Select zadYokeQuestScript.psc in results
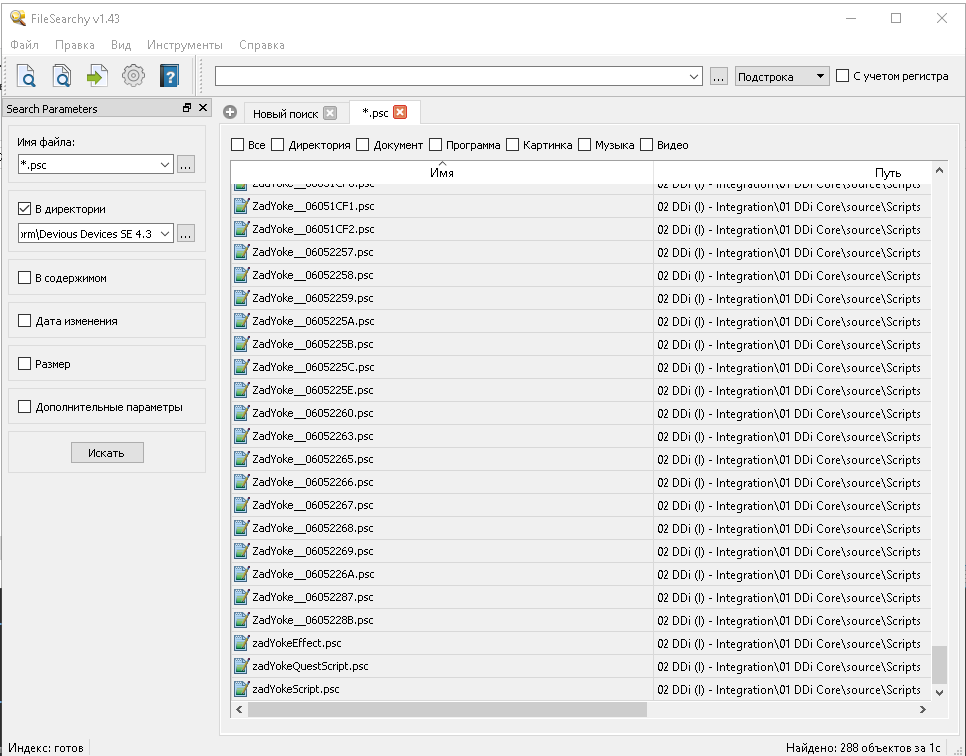 click(310, 666)
